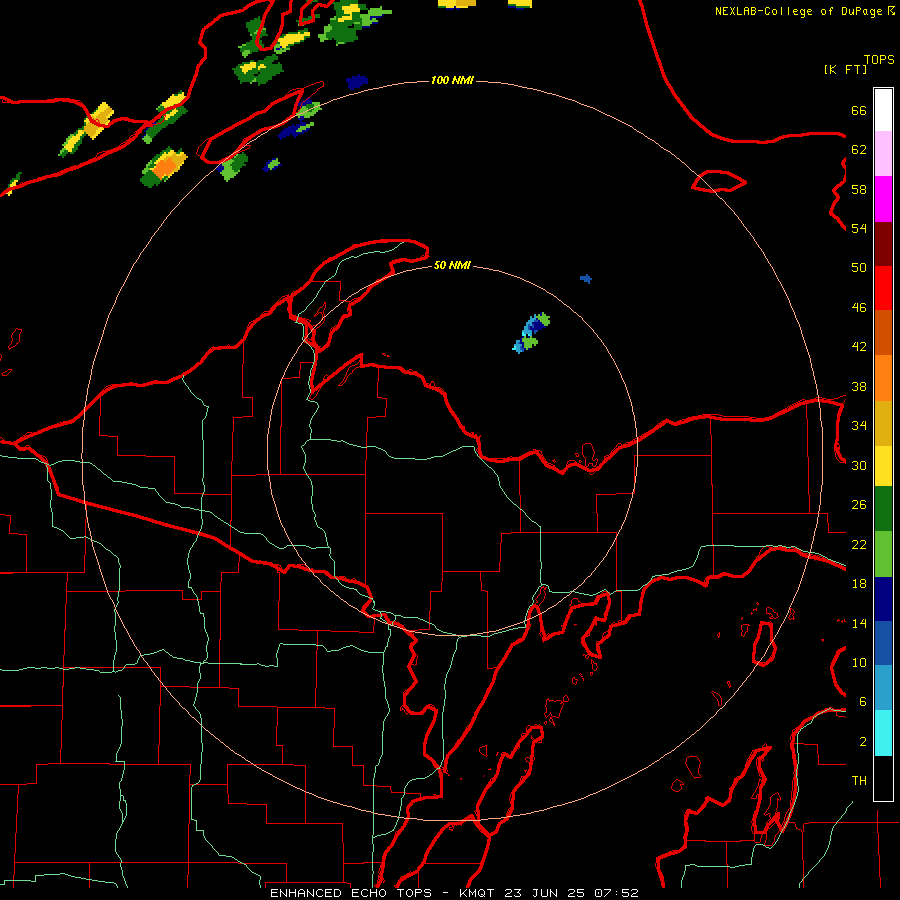Click the light green 18-22 kft swatch
900x900 pixels.
(x=883, y=554)
